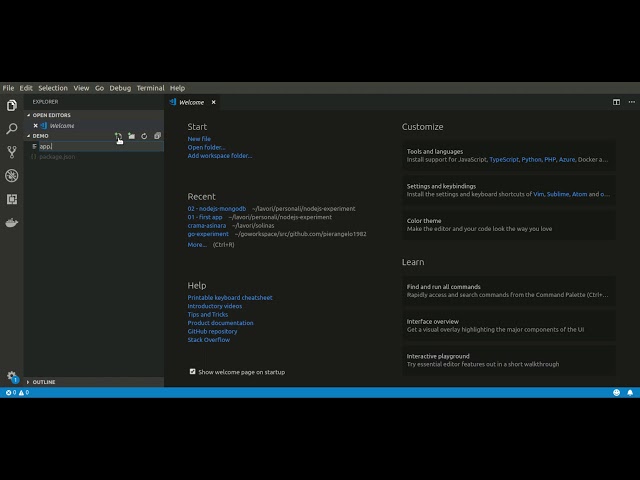
Task: Open recent 02 - nodejs-mongodb project
Action: click(x=217, y=209)
